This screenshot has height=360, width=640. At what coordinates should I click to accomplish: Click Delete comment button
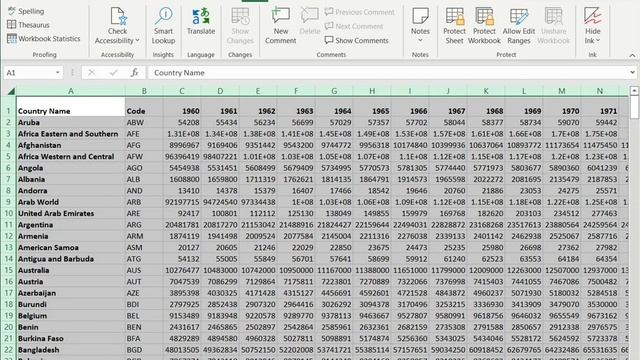point(310,21)
